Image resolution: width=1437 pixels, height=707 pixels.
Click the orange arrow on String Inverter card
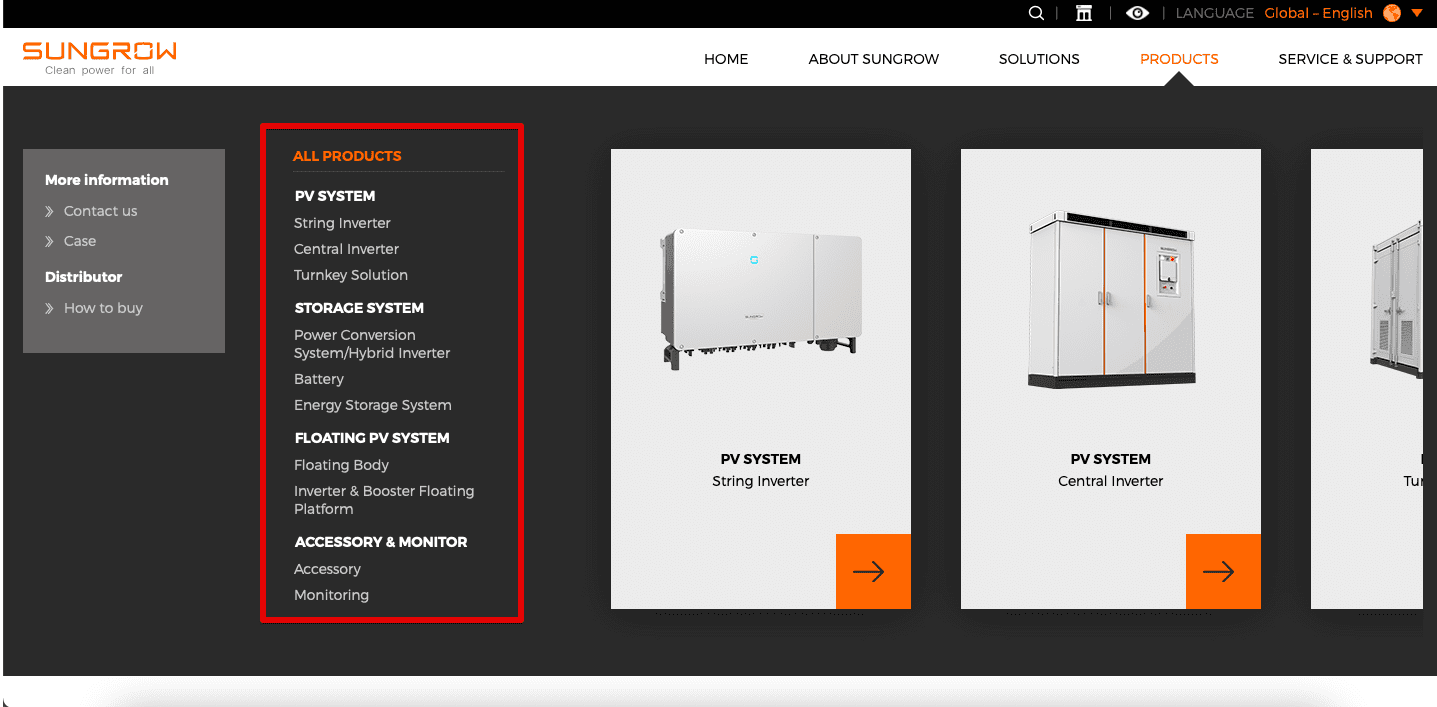coord(873,571)
